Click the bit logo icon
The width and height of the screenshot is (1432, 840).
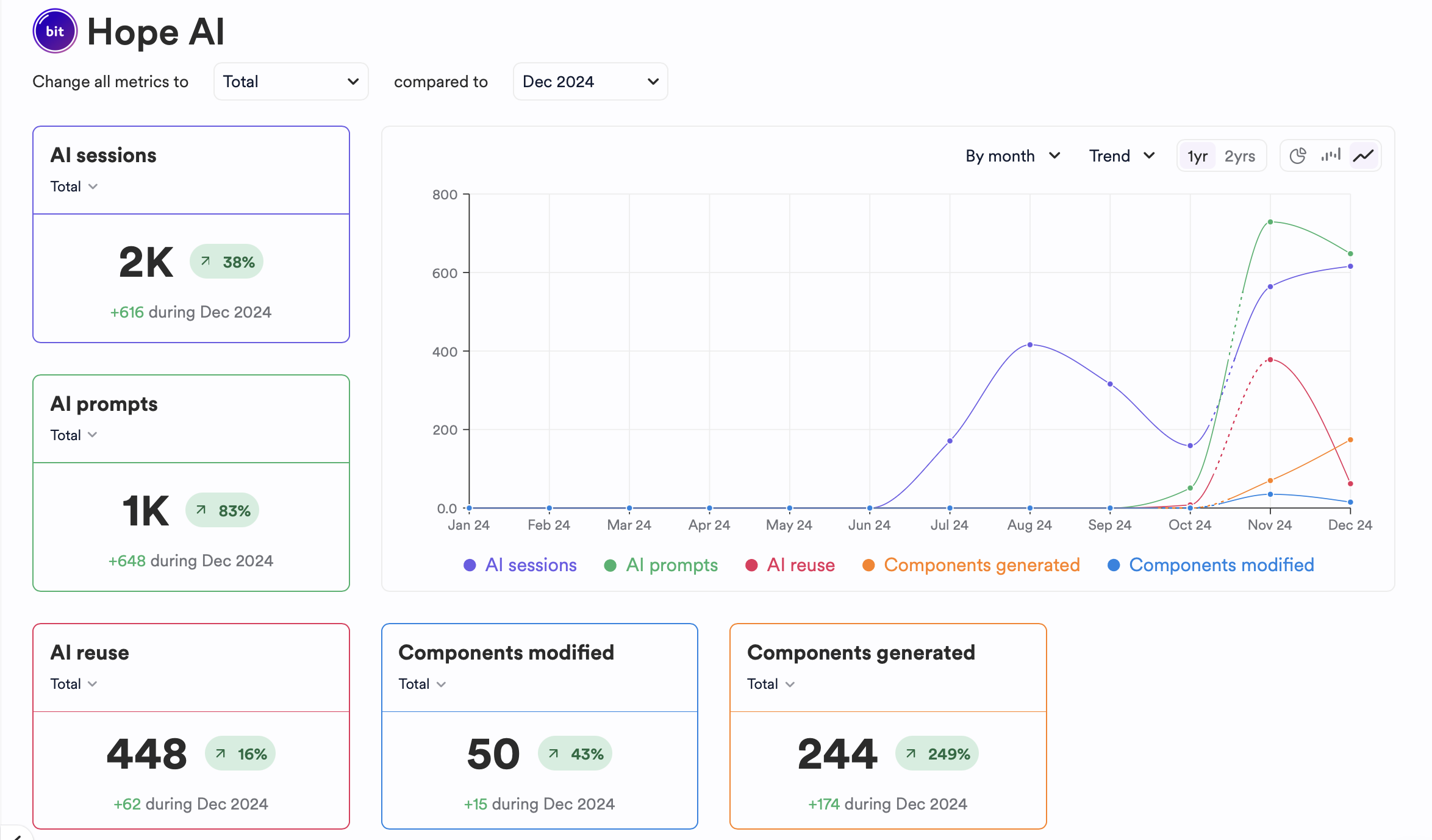[55, 31]
